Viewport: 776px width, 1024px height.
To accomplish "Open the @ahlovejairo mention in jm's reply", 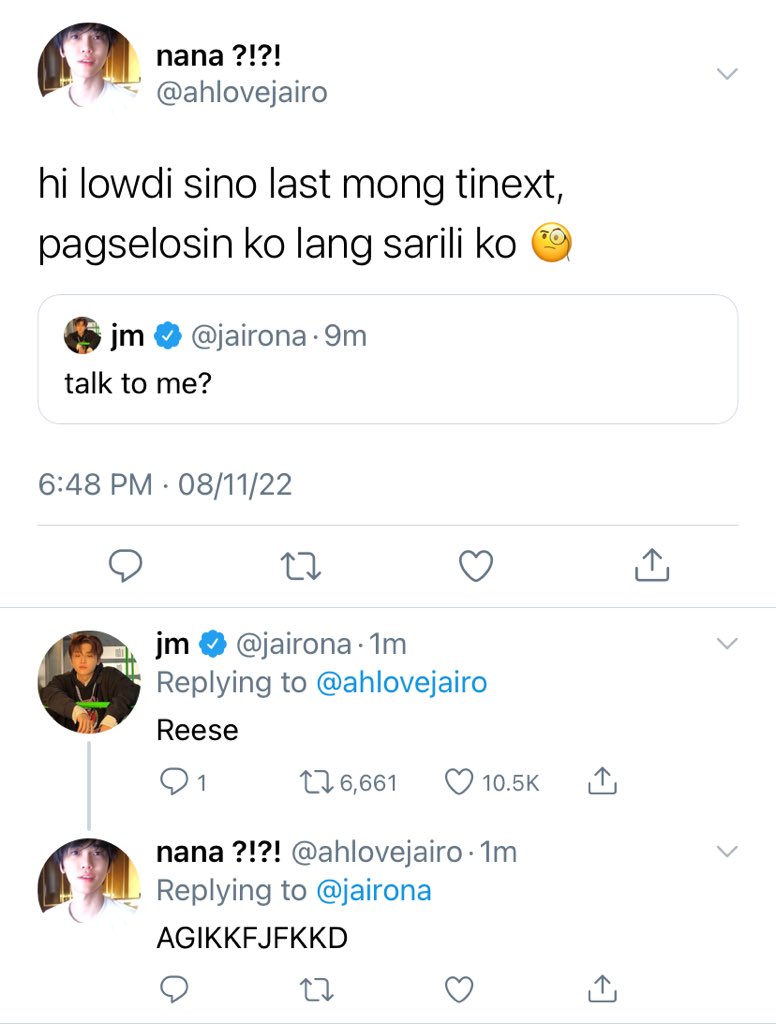I will point(402,682).
